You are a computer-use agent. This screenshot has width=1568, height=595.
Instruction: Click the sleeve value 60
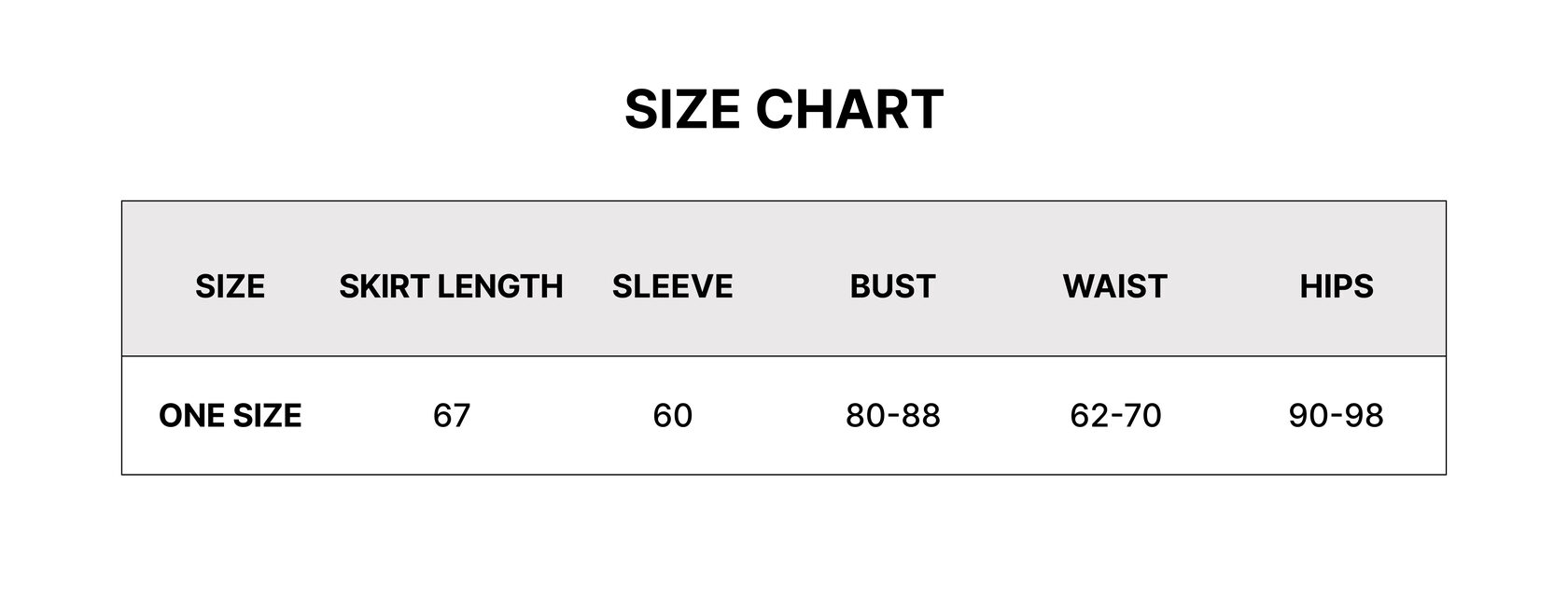point(672,415)
